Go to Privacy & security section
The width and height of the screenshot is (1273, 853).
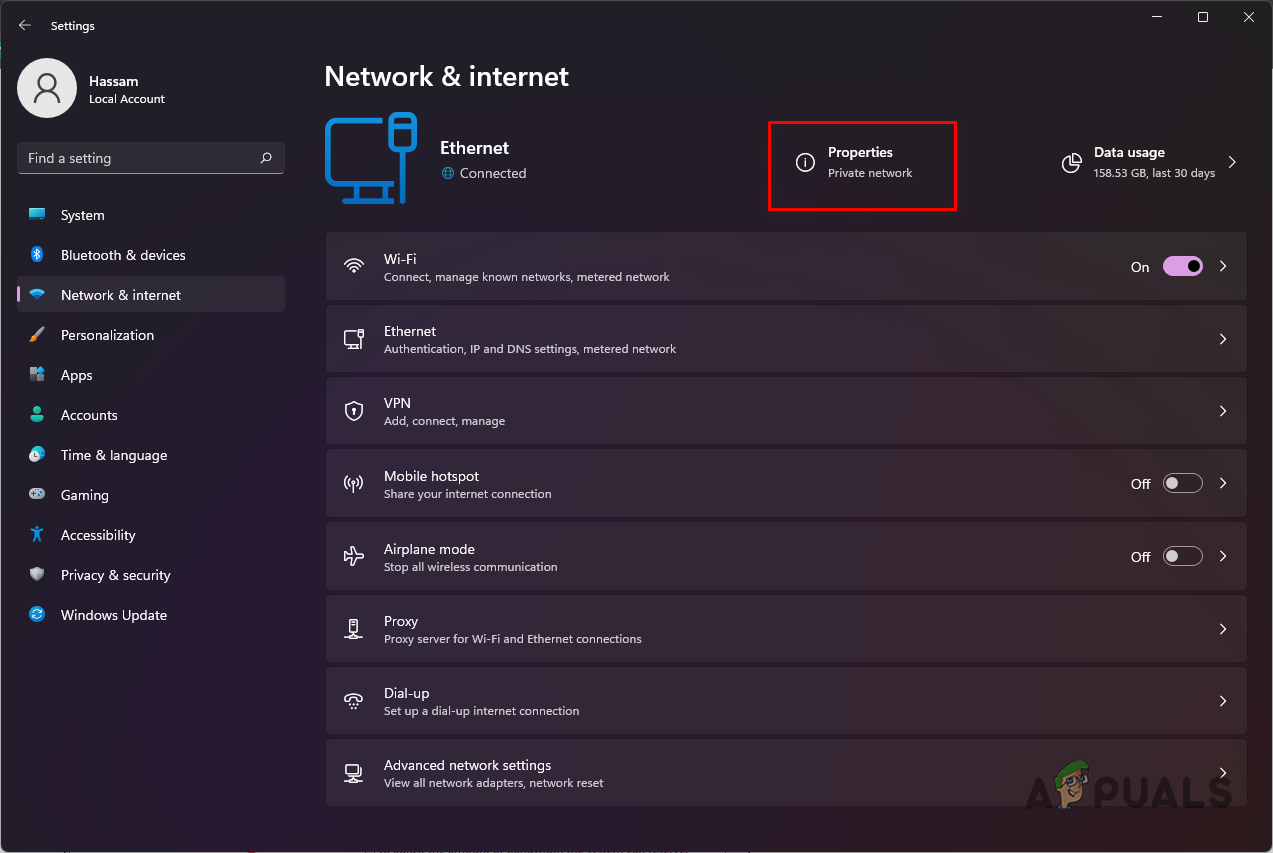[x=115, y=575]
